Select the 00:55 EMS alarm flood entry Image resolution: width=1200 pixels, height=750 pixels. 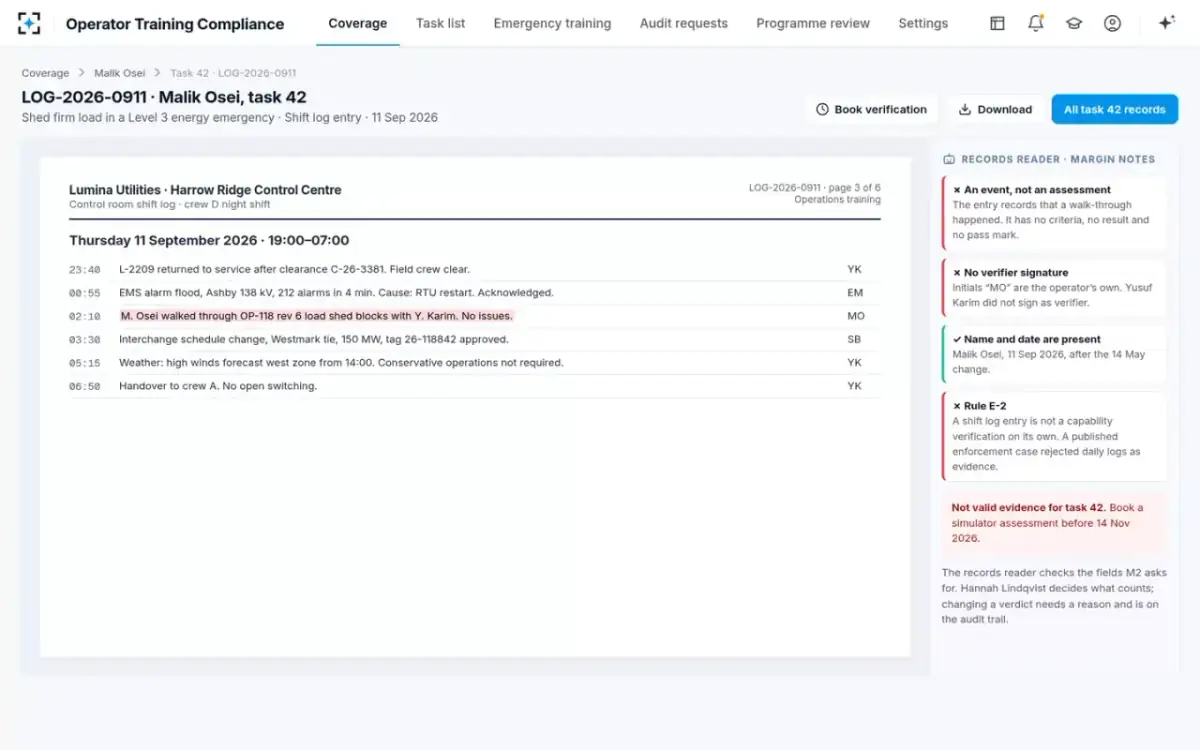(x=475, y=293)
